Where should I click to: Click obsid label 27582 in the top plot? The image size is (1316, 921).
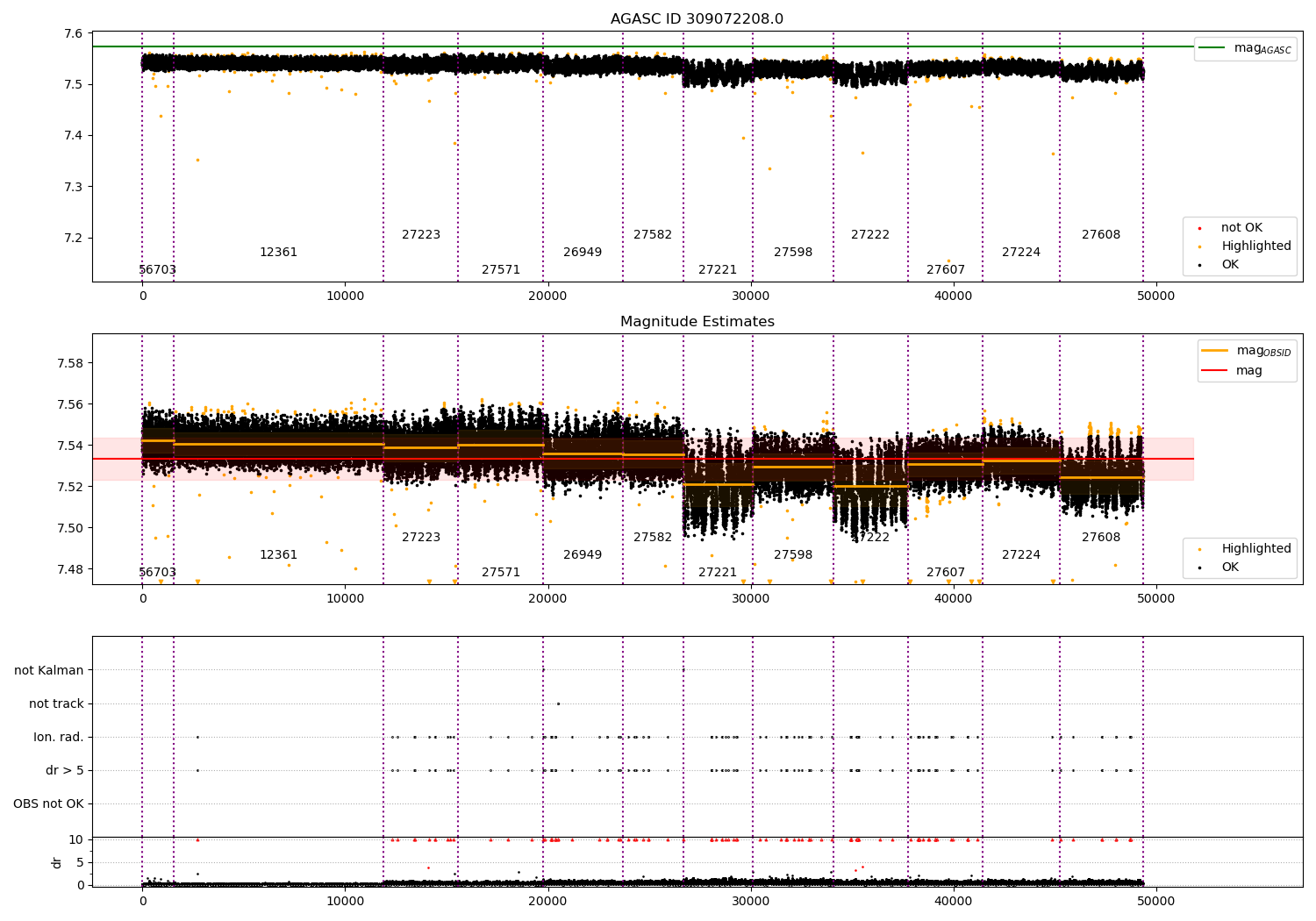(x=653, y=234)
